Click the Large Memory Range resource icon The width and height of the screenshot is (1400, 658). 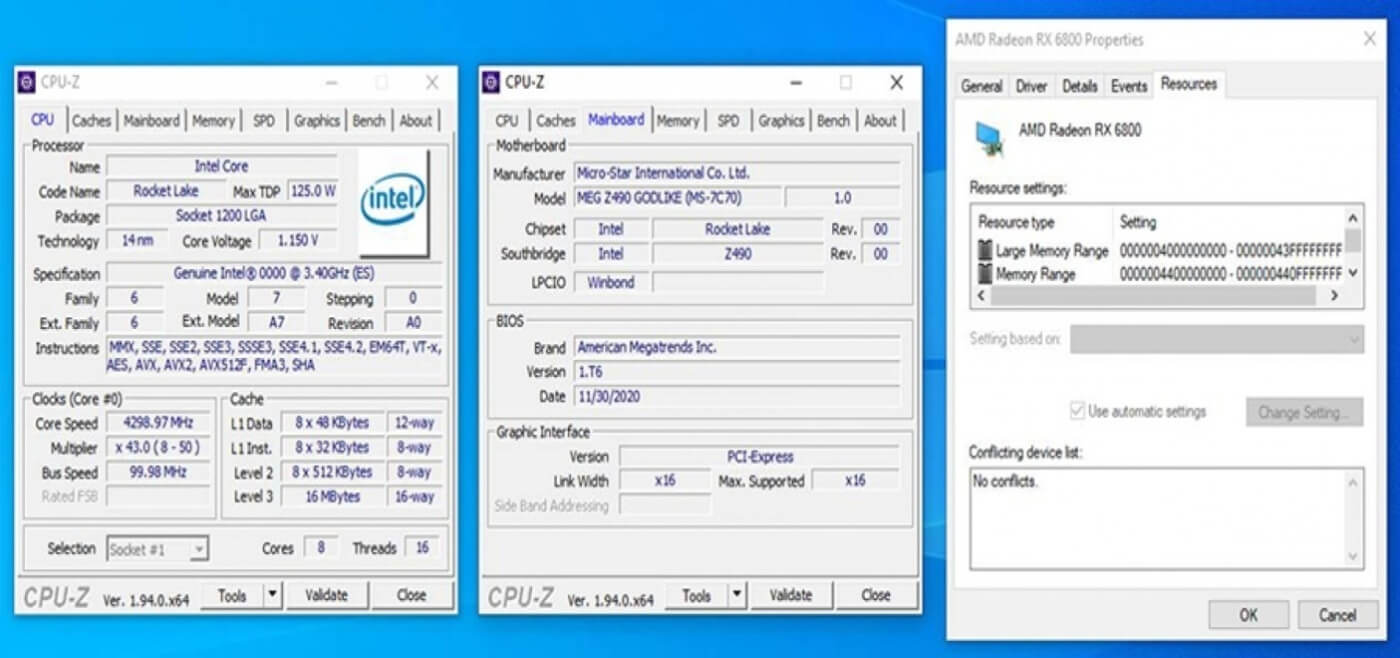pyautogui.click(x=985, y=251)
